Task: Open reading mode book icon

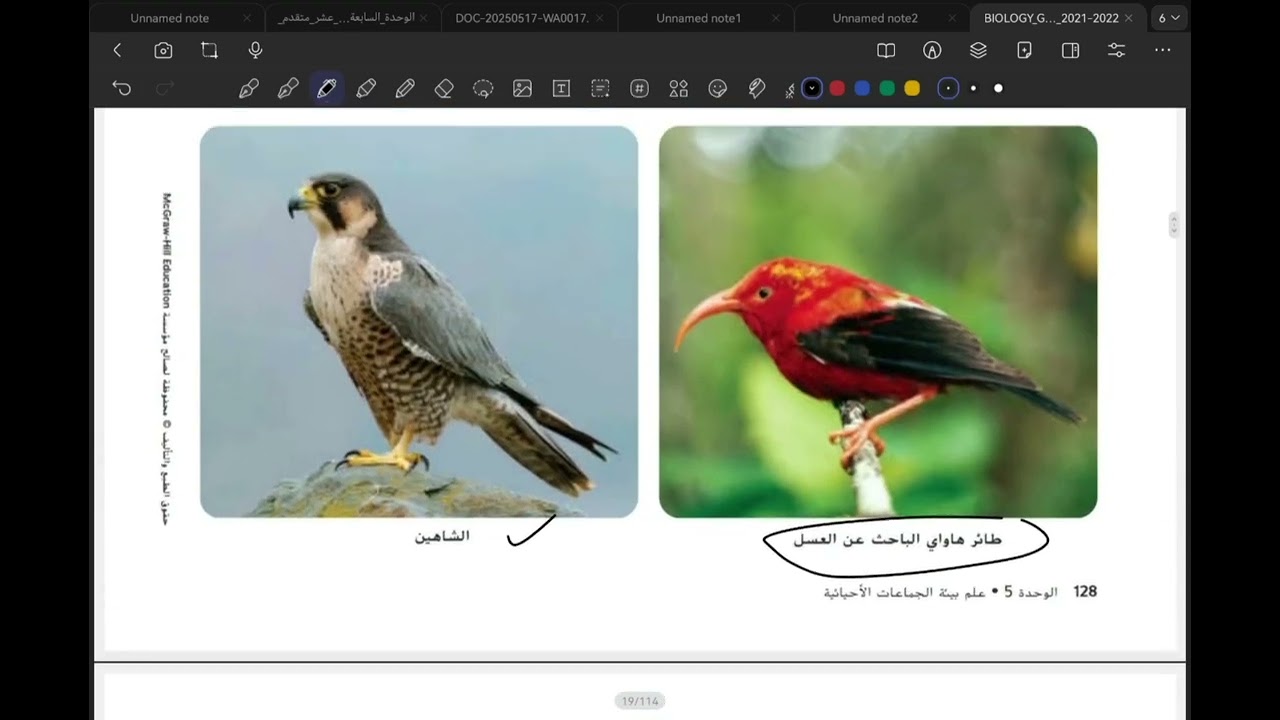Action: 886,50
